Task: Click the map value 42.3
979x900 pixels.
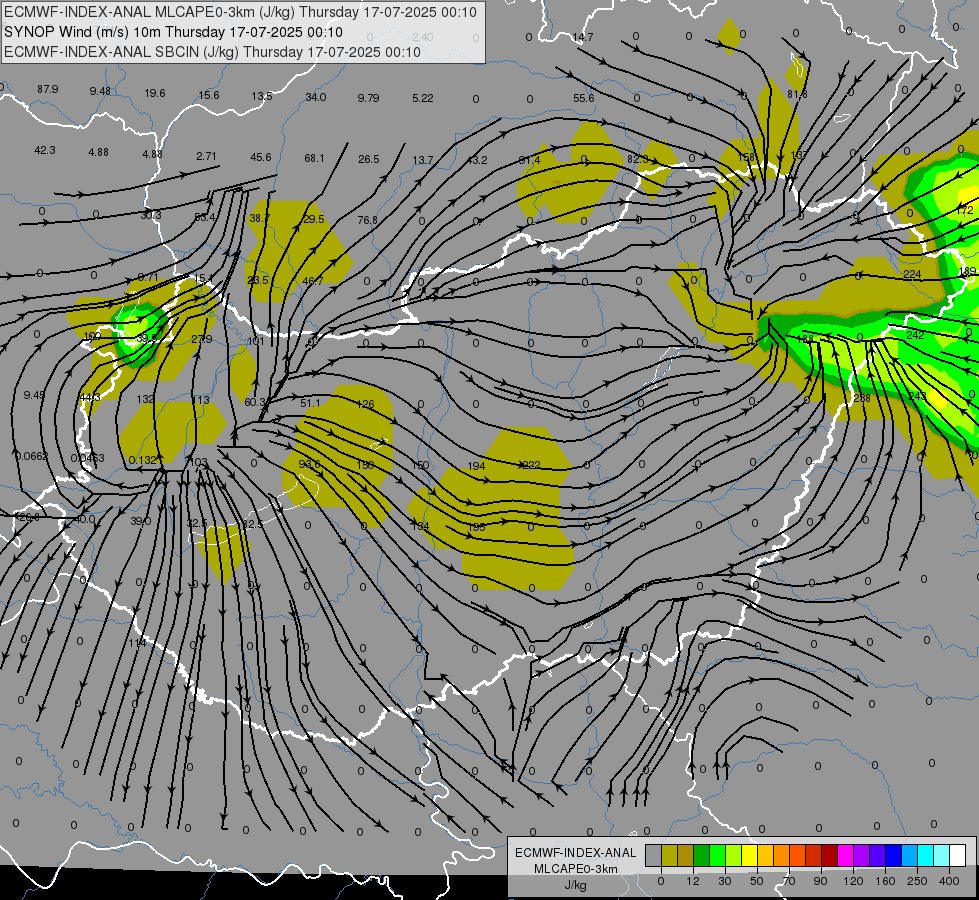Action: coord(45,150)
